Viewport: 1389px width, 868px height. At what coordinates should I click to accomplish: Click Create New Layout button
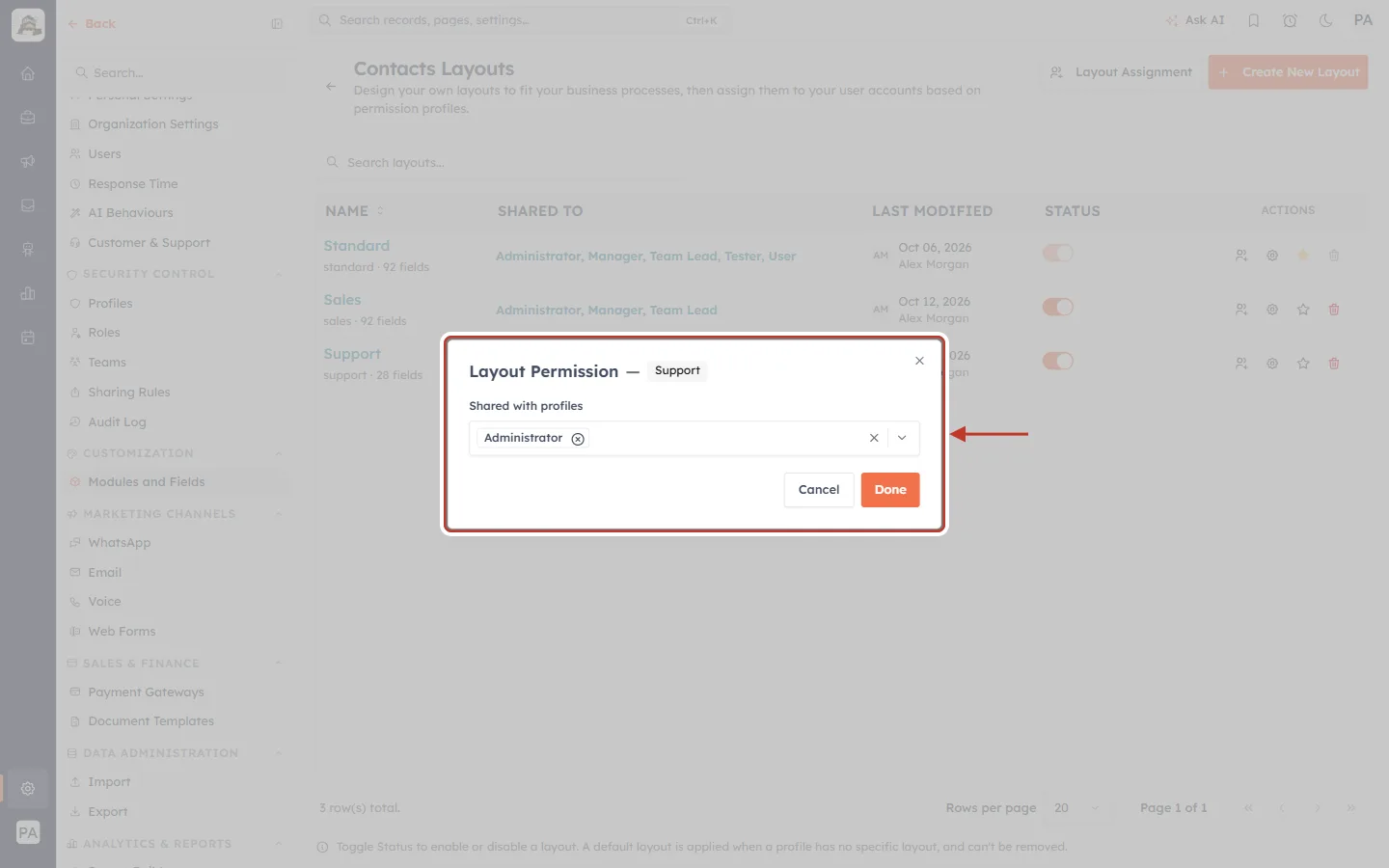(1288, 72)
